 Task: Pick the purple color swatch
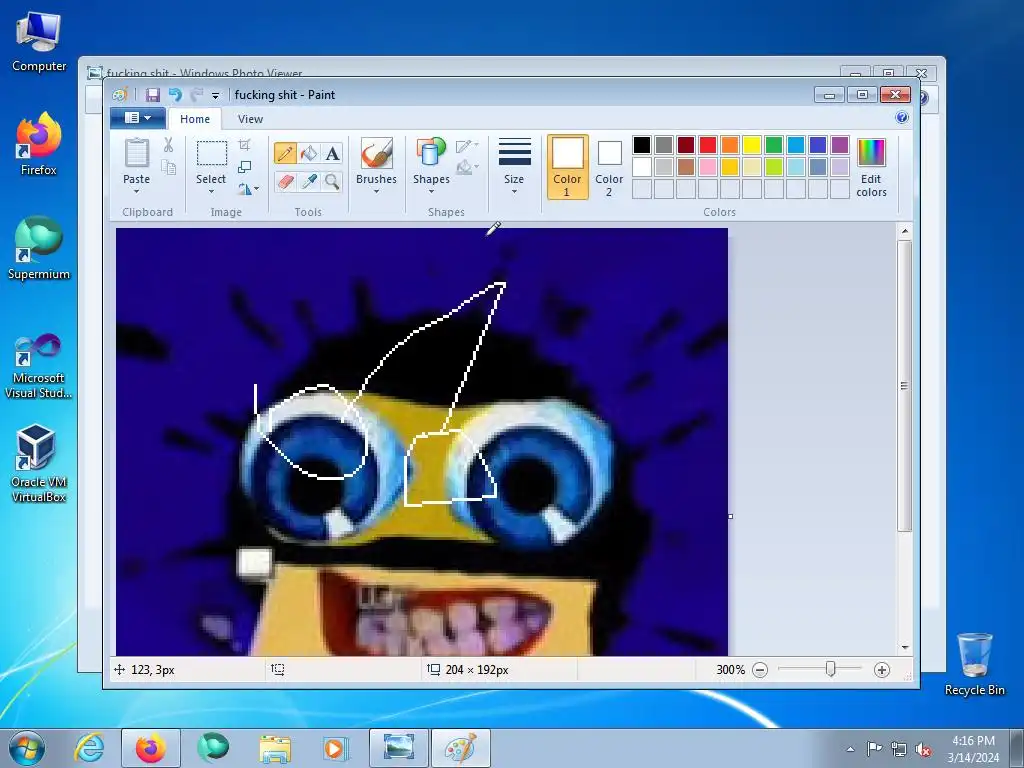pos(840,145)
